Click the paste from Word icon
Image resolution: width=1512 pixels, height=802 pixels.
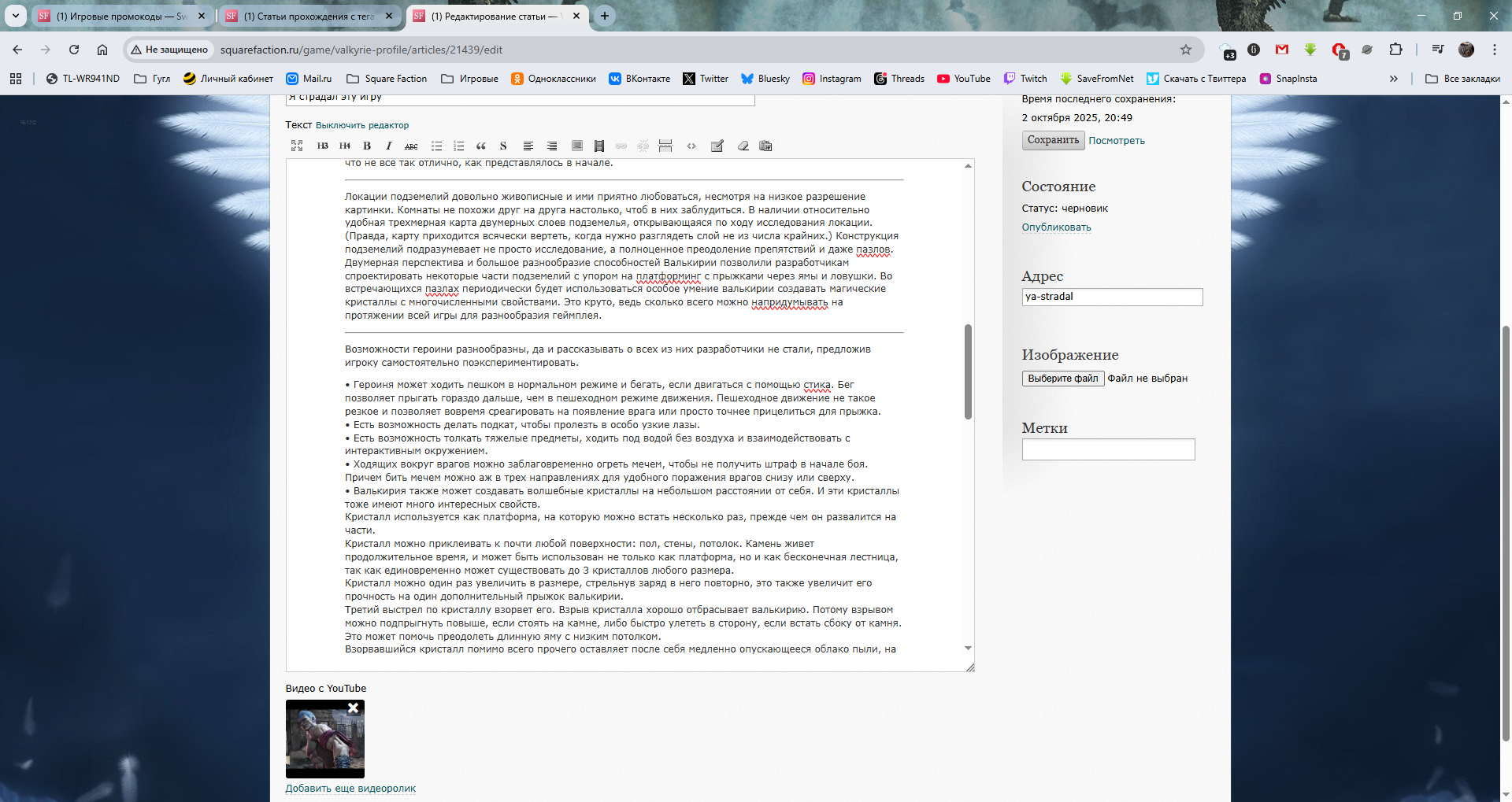(x=765, y=146)
